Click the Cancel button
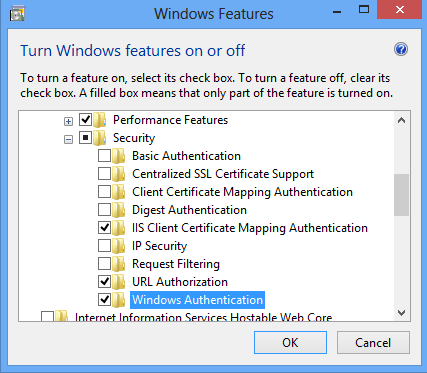427x373 pixels. 373,342
